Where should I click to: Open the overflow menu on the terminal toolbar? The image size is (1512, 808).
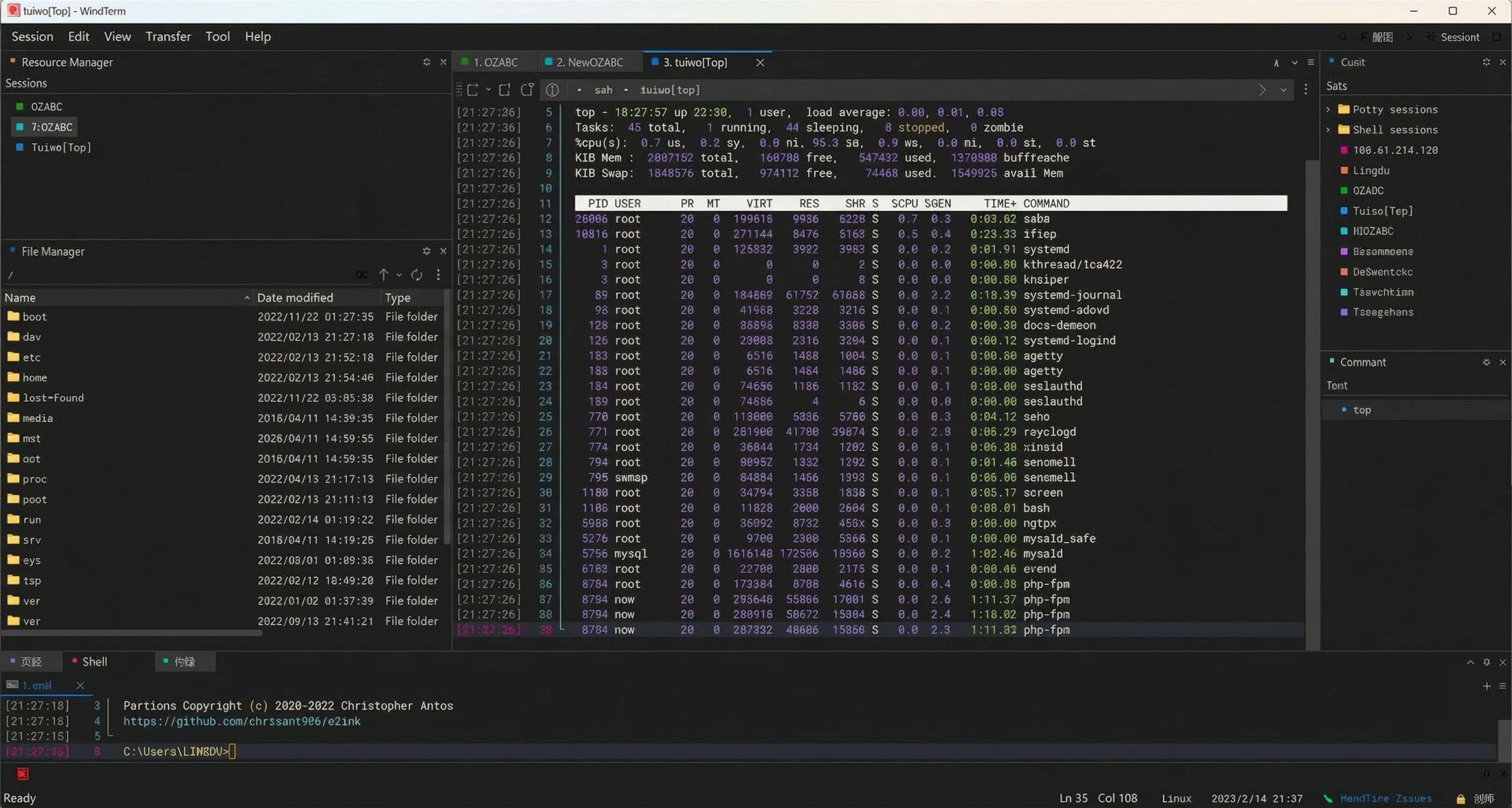click(x=1305, y=89)
